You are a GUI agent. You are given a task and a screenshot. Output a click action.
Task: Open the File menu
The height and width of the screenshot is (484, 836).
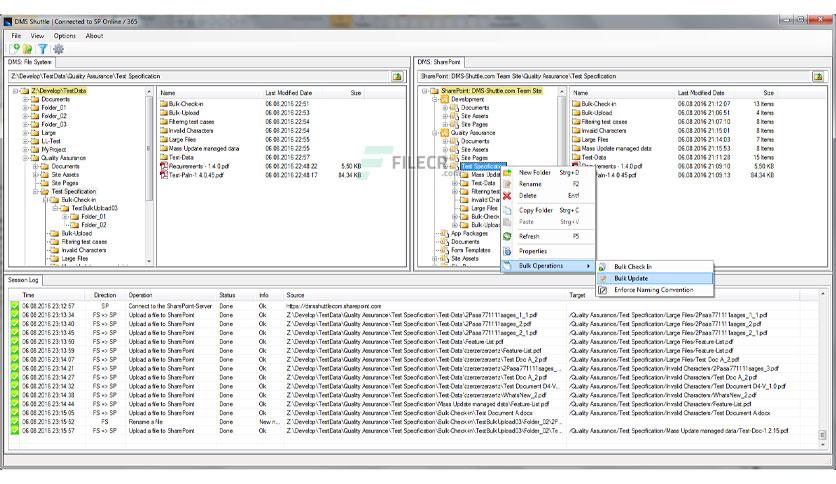pos(16,36)
